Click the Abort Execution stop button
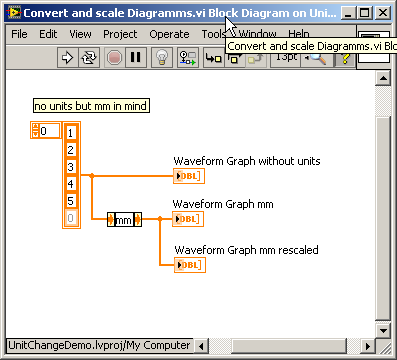The width and height of the screenshot is (397, 360). point(114,58)
